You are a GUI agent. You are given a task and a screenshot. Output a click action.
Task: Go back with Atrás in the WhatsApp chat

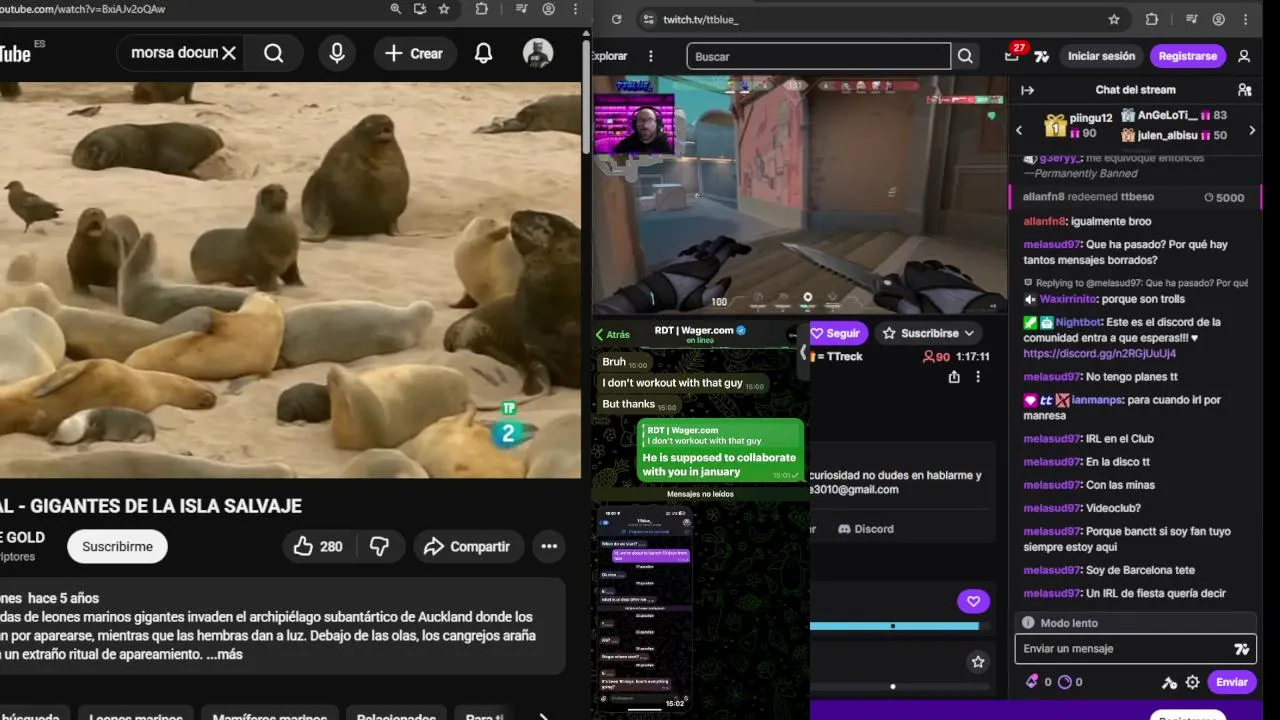613,335
